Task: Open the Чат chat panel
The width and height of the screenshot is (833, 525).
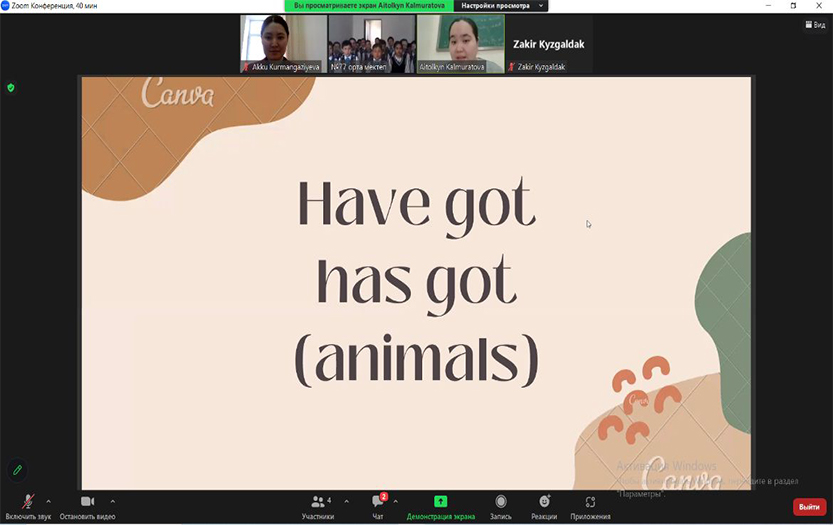Action: tap(378, 502)
